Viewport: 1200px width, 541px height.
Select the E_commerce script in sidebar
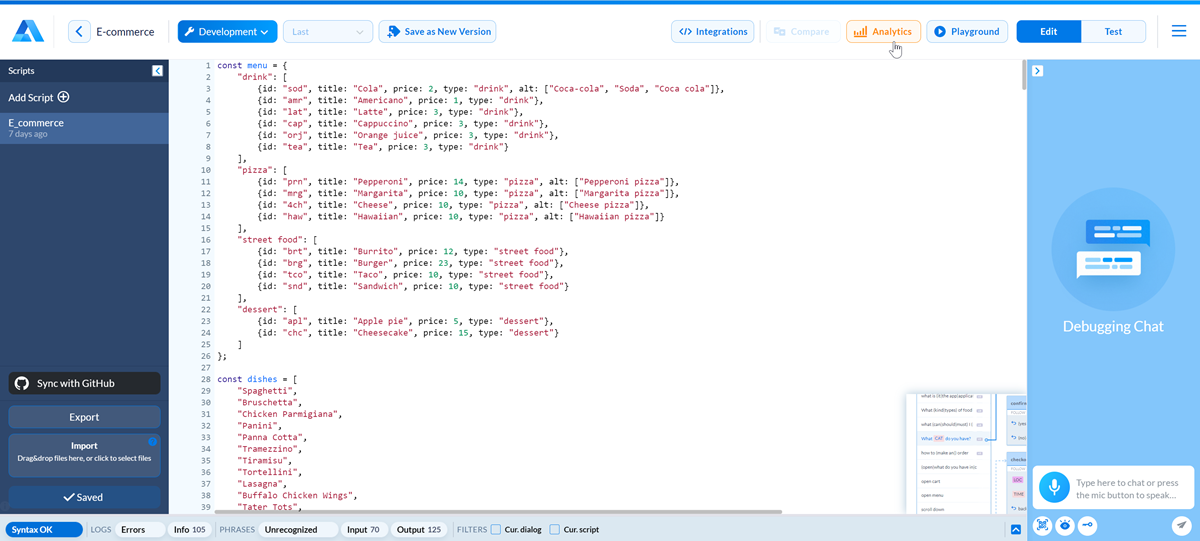click(84, 127)
